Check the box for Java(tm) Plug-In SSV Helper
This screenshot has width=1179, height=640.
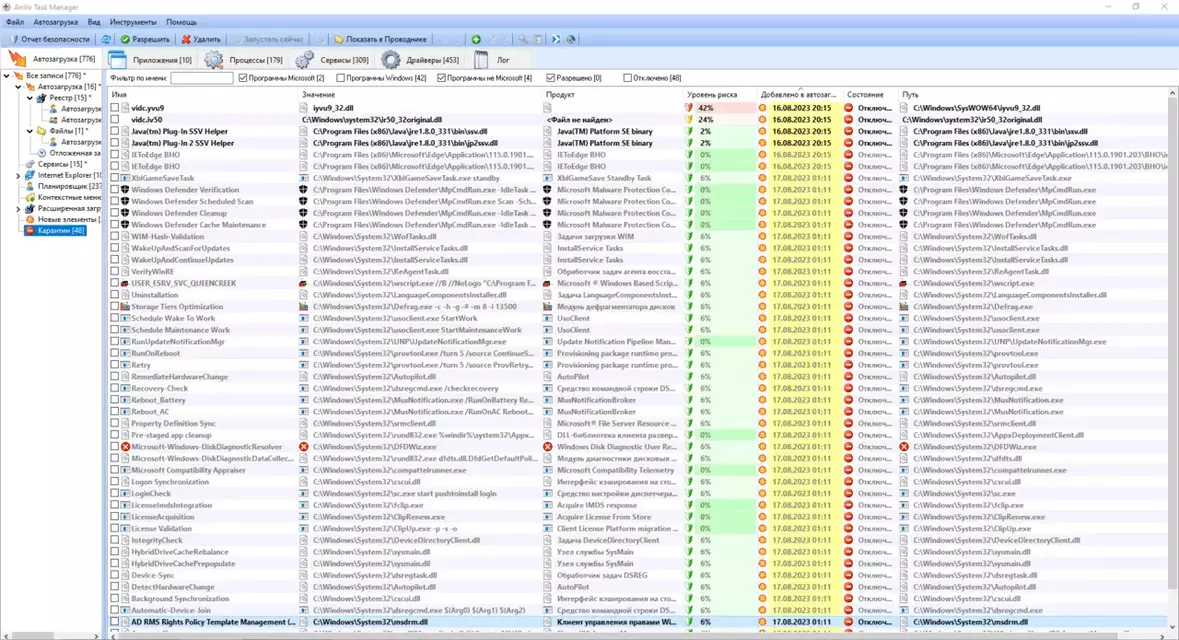114,132
